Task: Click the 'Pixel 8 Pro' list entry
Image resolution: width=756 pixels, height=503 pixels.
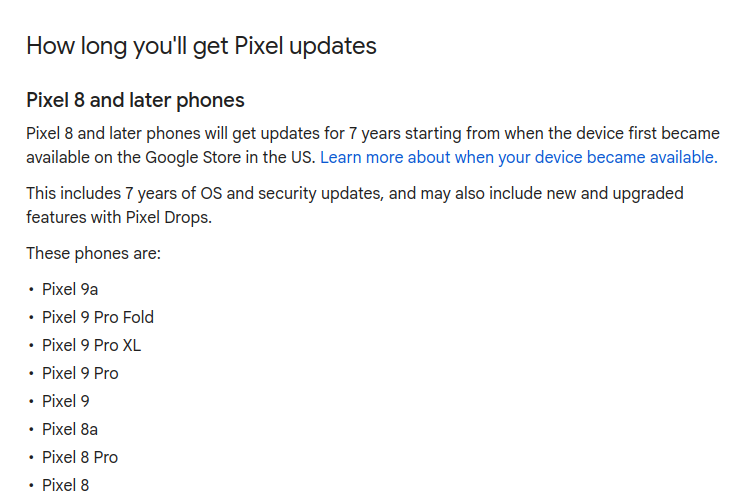Action: [80, 457]
